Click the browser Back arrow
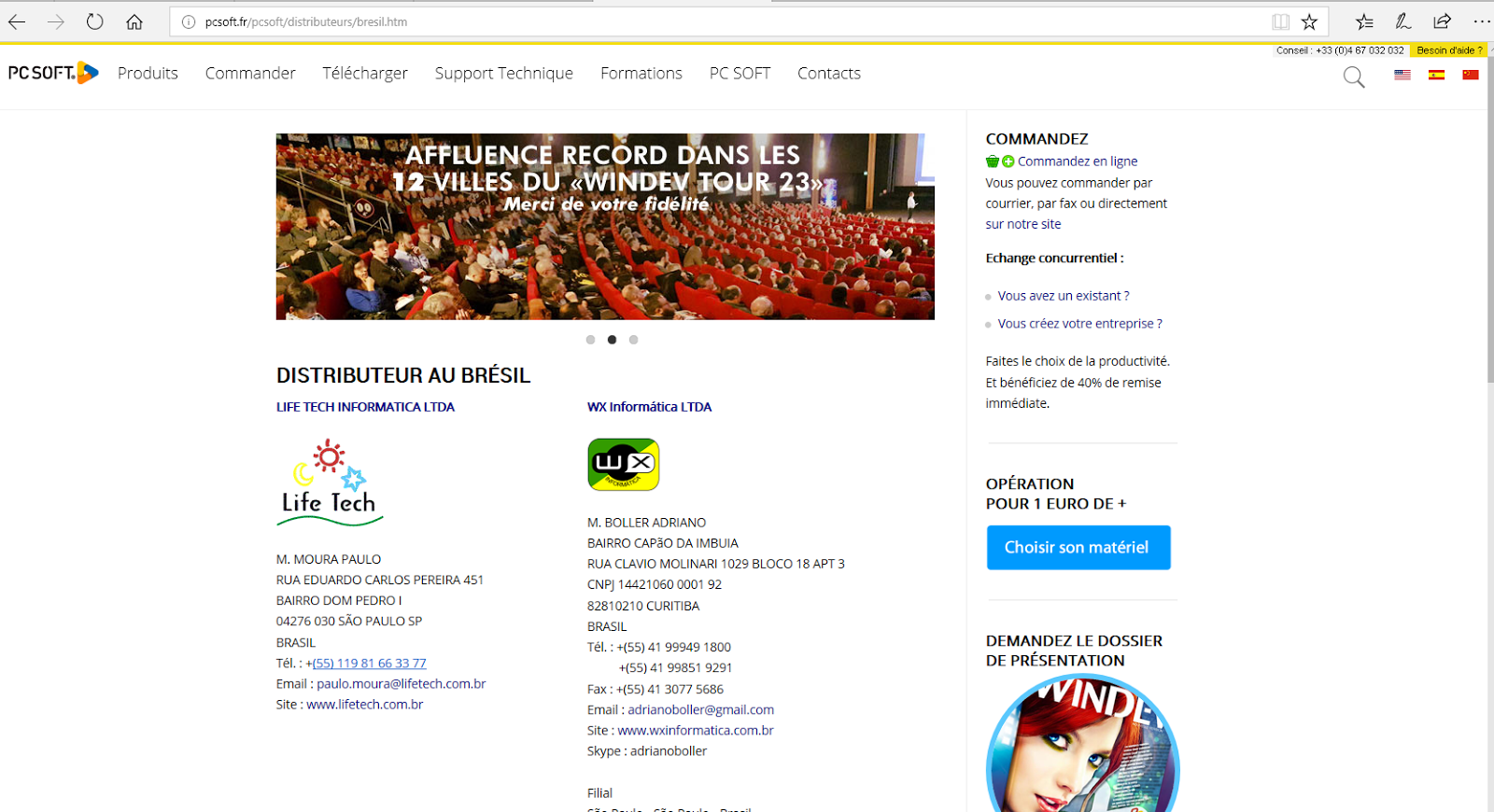Screen dimensions: 1494x812 point(17,21)
